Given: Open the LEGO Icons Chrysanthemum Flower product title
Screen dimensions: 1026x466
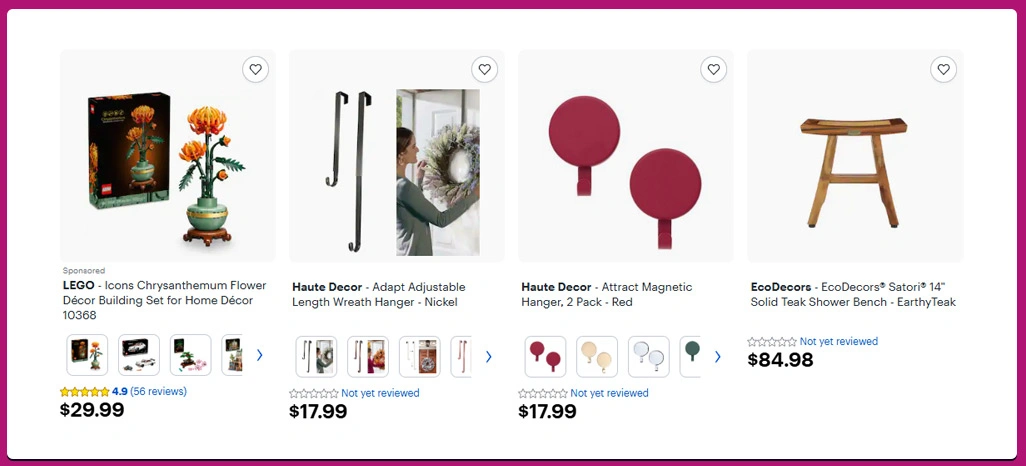Looking at the screenshot, I should (x=164, y=300).
